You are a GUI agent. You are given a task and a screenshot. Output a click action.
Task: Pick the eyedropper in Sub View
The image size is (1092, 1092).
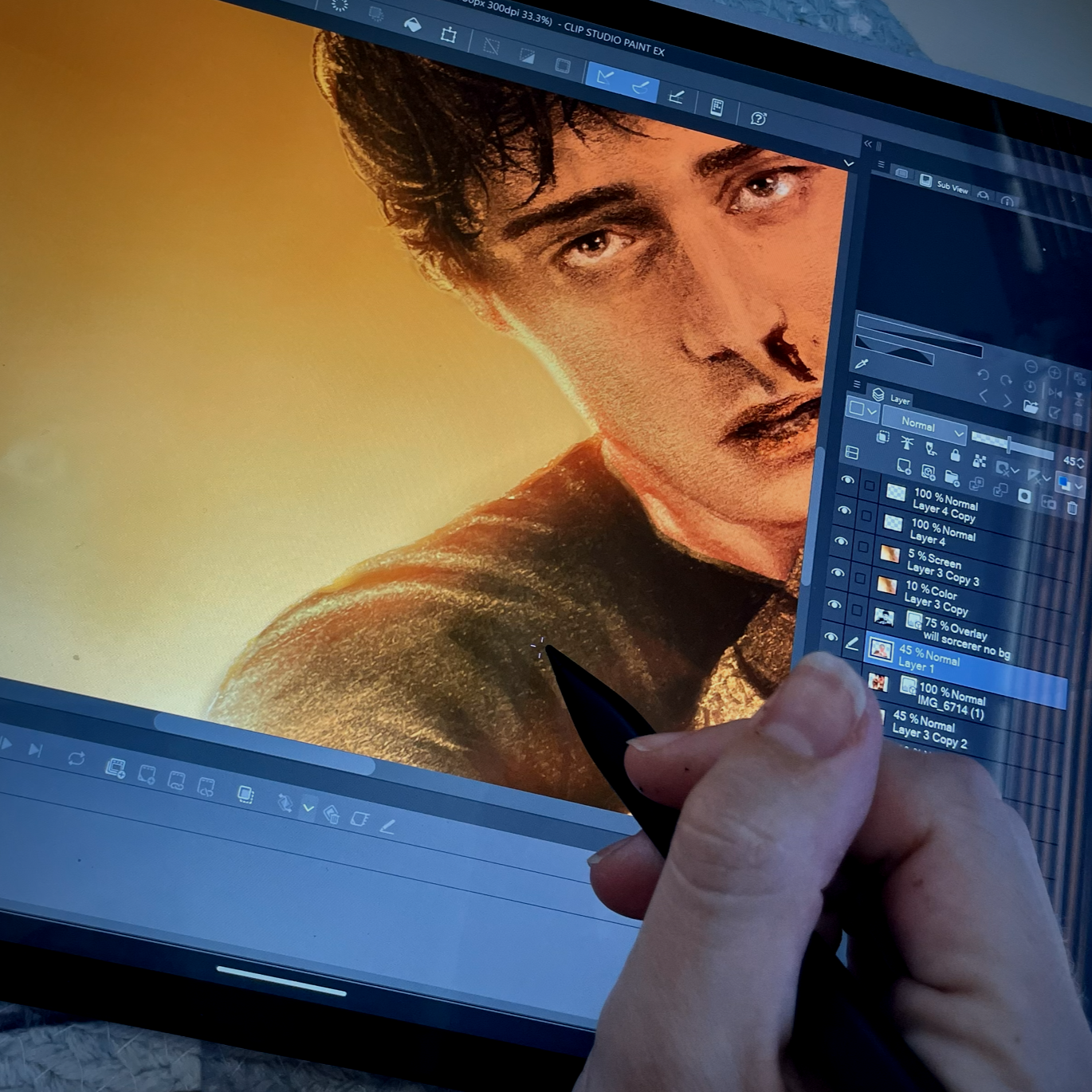coord(861,363)
